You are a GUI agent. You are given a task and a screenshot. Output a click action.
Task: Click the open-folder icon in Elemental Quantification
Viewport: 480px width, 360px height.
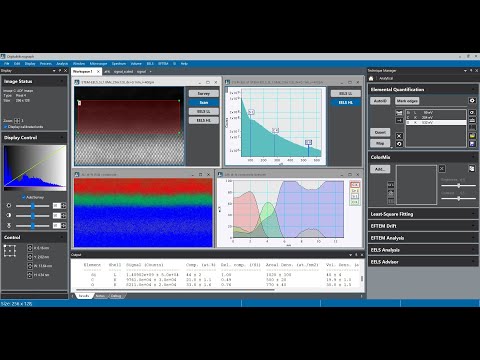click(472, 136)
